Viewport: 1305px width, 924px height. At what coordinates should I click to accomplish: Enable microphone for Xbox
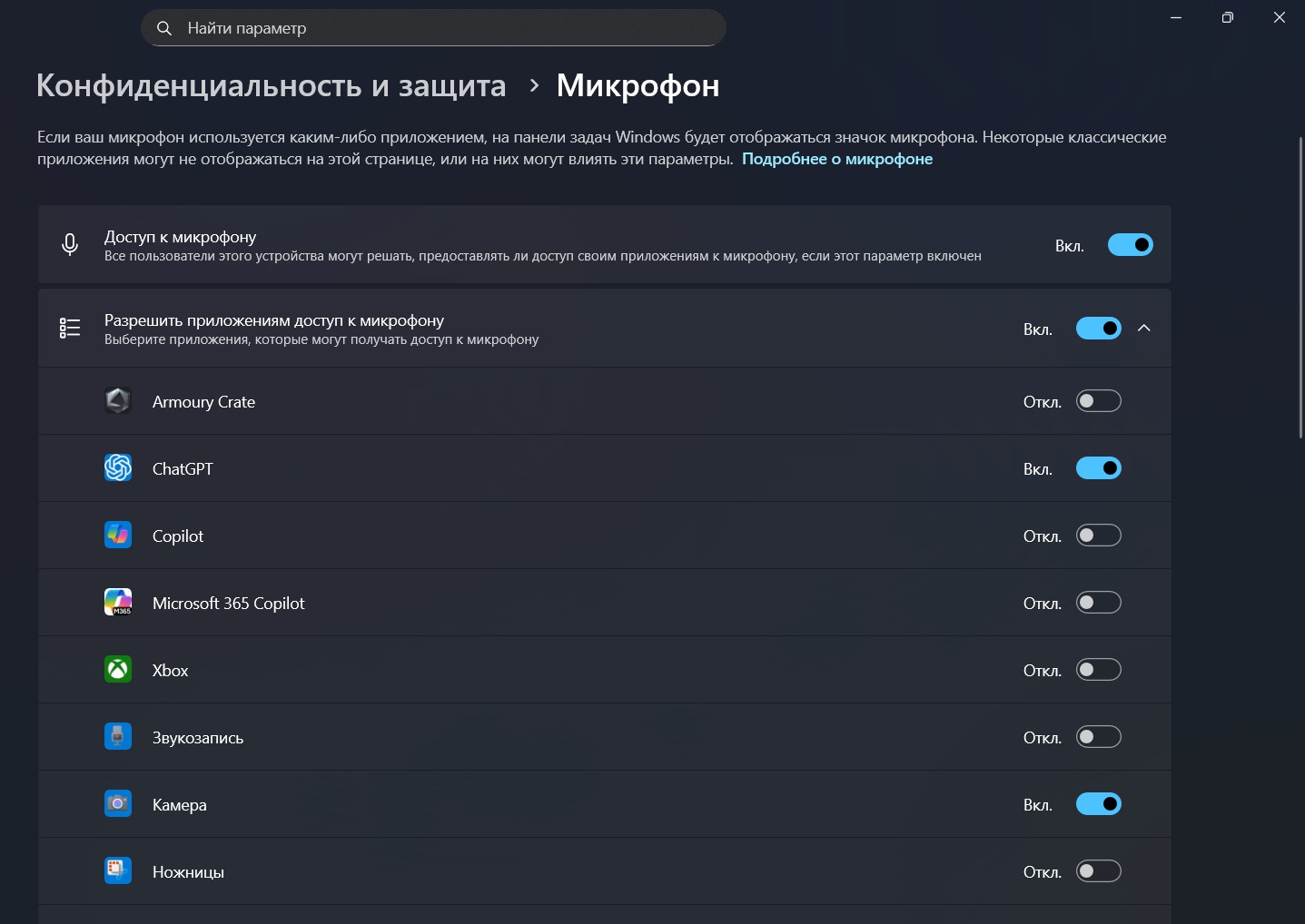(1098, 670)
